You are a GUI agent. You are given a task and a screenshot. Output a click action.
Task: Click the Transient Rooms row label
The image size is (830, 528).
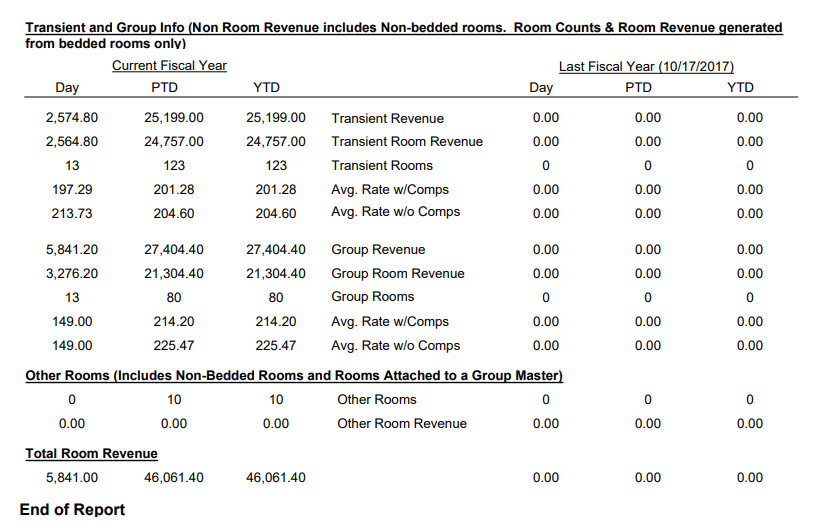coord(381,165)
